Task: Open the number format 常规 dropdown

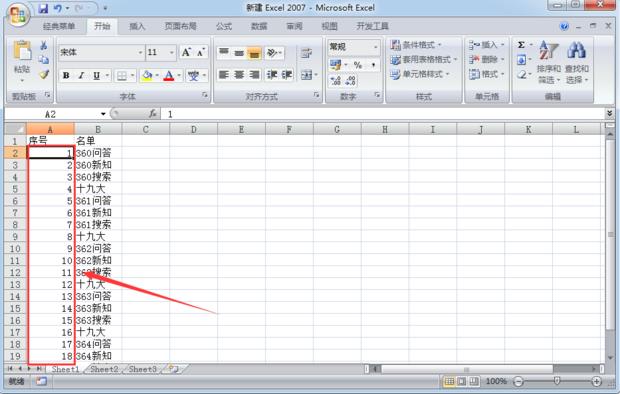Action: pyautogui.click(x=375, y=47)
